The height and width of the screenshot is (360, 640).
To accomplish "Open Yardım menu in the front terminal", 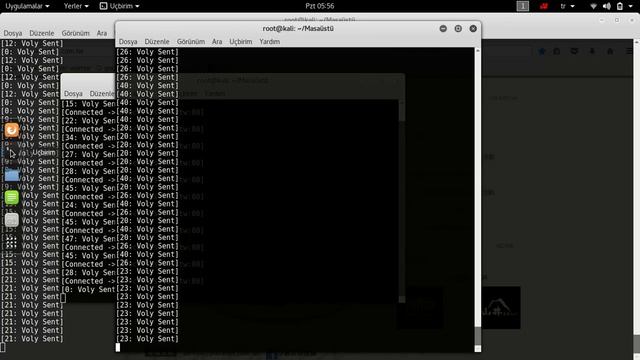I will point(269,42).
